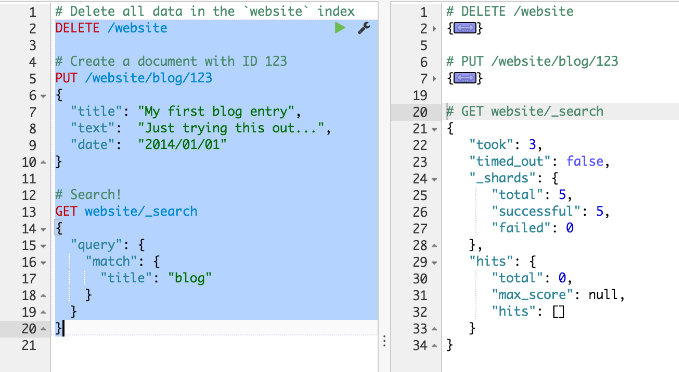Run the DELETE /website request with play icon
Screen dimensions: 679x372
tap(340, 28)
